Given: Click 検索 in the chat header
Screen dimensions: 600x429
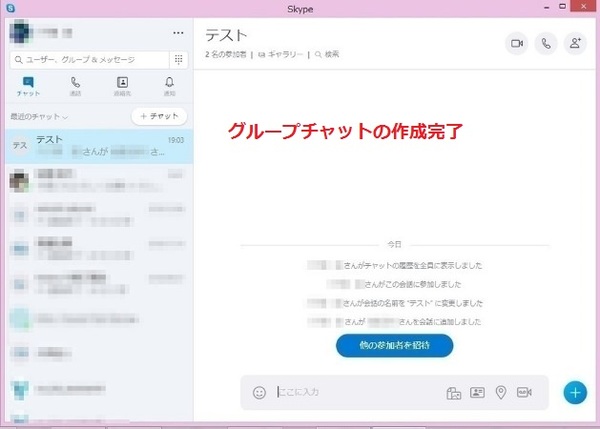Looking at the screenshot, I should (x=327, y=54).
